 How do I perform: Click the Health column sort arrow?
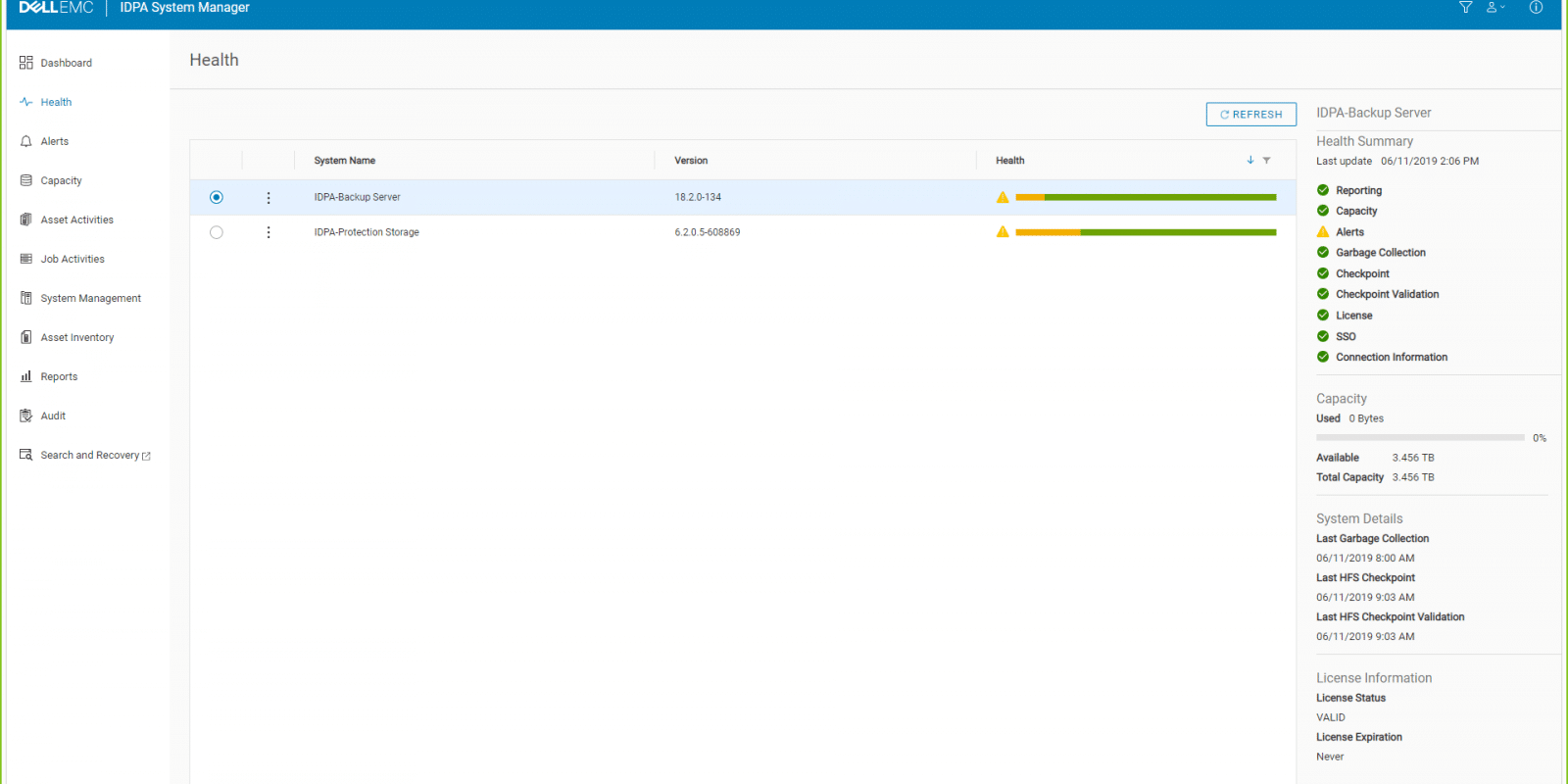1249,160
